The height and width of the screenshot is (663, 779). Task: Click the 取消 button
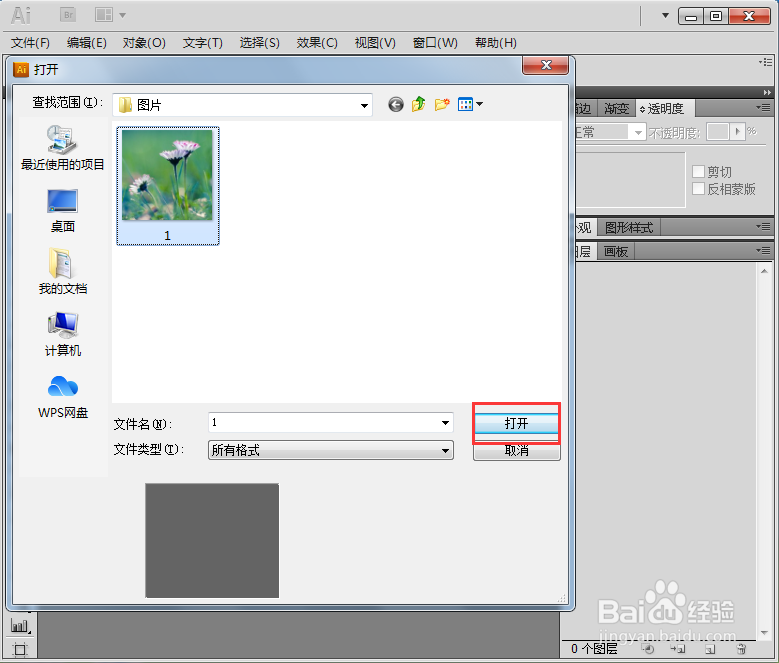click(516, 451)
